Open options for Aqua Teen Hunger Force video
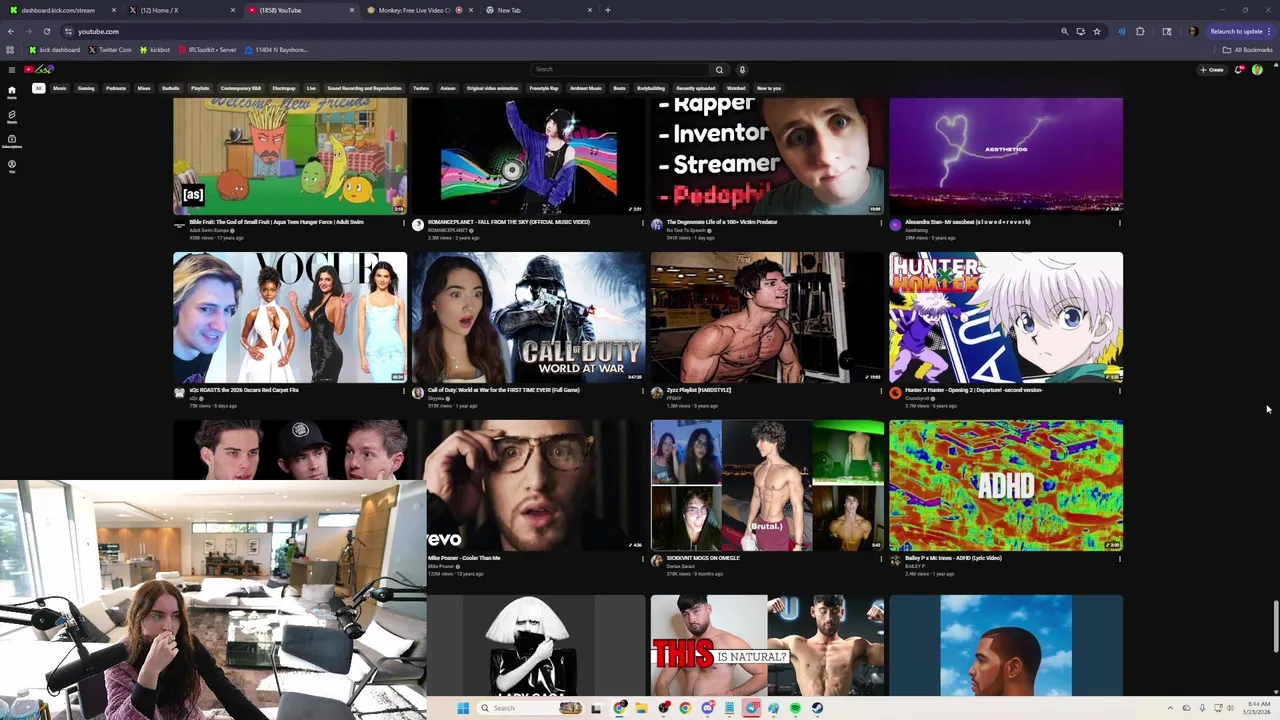The height and width of the screenshot is (720, 1280). [404, 223]
